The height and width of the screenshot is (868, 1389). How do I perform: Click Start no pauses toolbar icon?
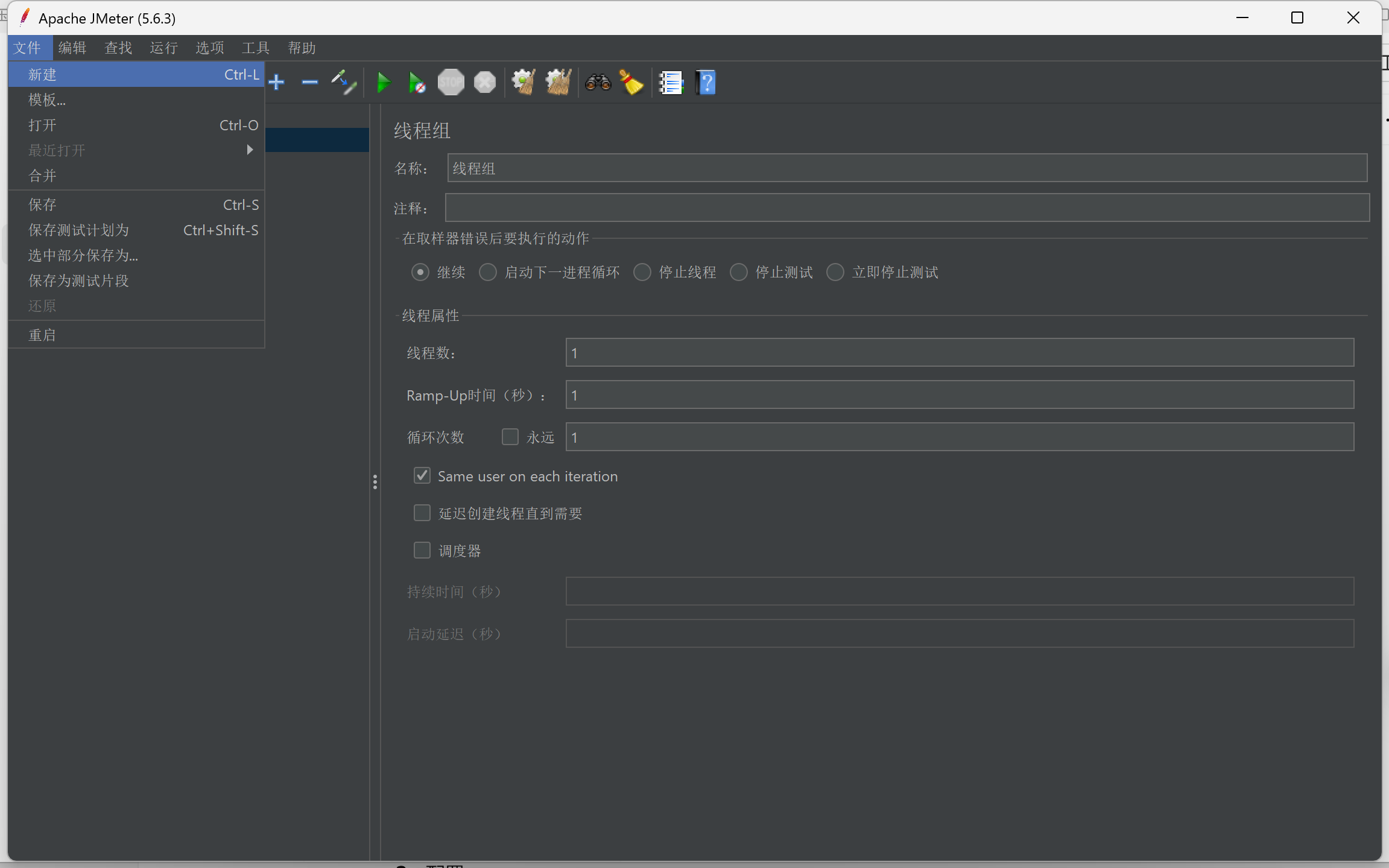pyautogui.click(x=416, y=83)
